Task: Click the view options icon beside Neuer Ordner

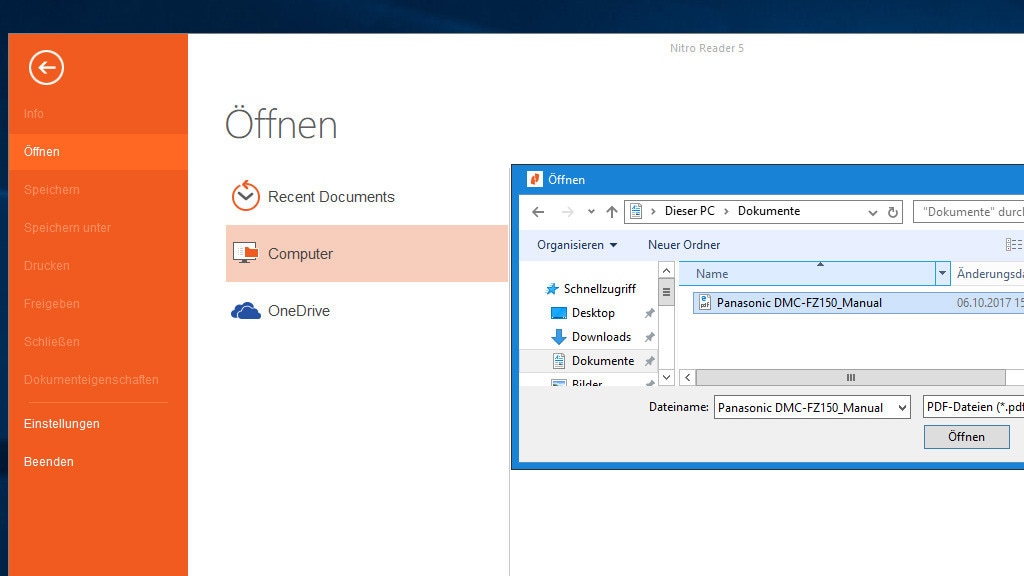Action: pos(1013,245)
